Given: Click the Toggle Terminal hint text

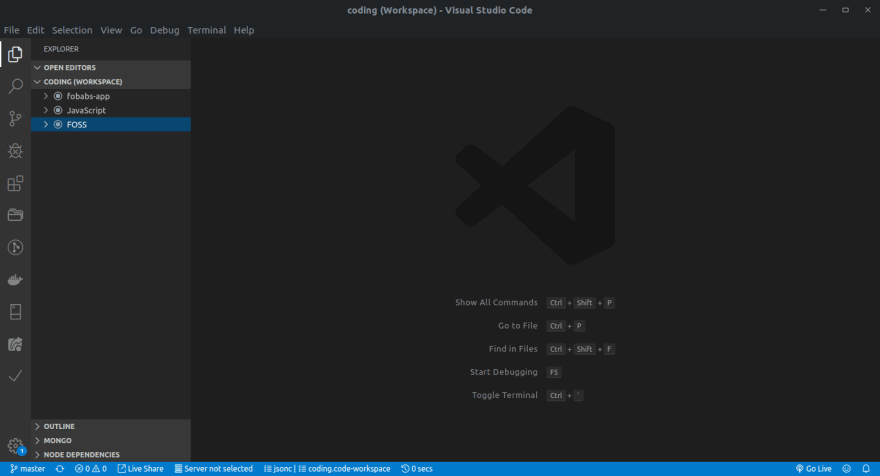Looking at the screenshot, I should click(505, 395).
